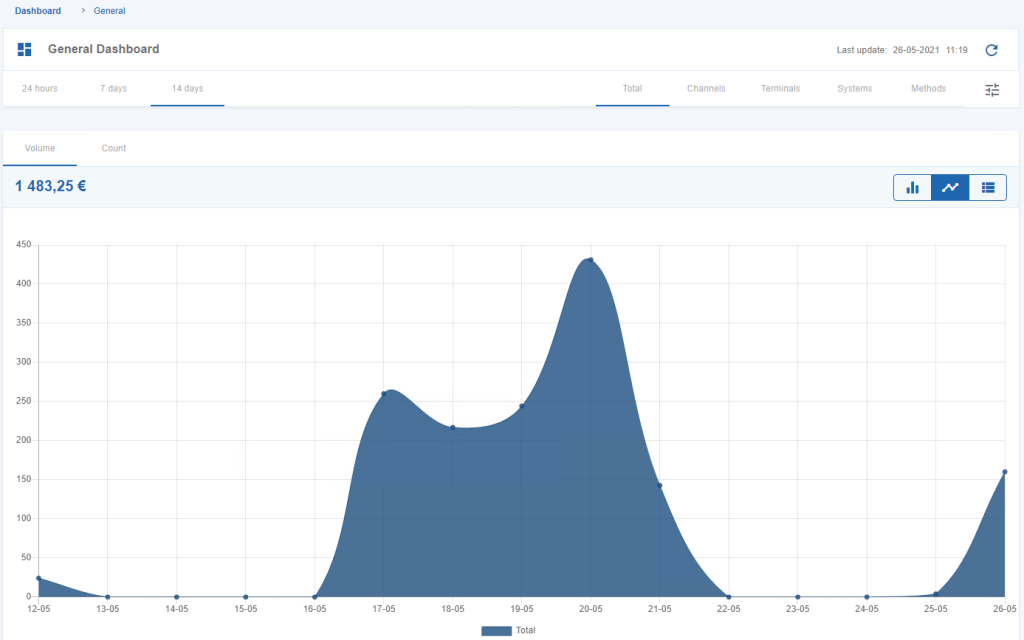Image resolution: width=1024 pixels, height=640 pixels.
Task: Select the 24 hours time range
Action: click(40, 88)
